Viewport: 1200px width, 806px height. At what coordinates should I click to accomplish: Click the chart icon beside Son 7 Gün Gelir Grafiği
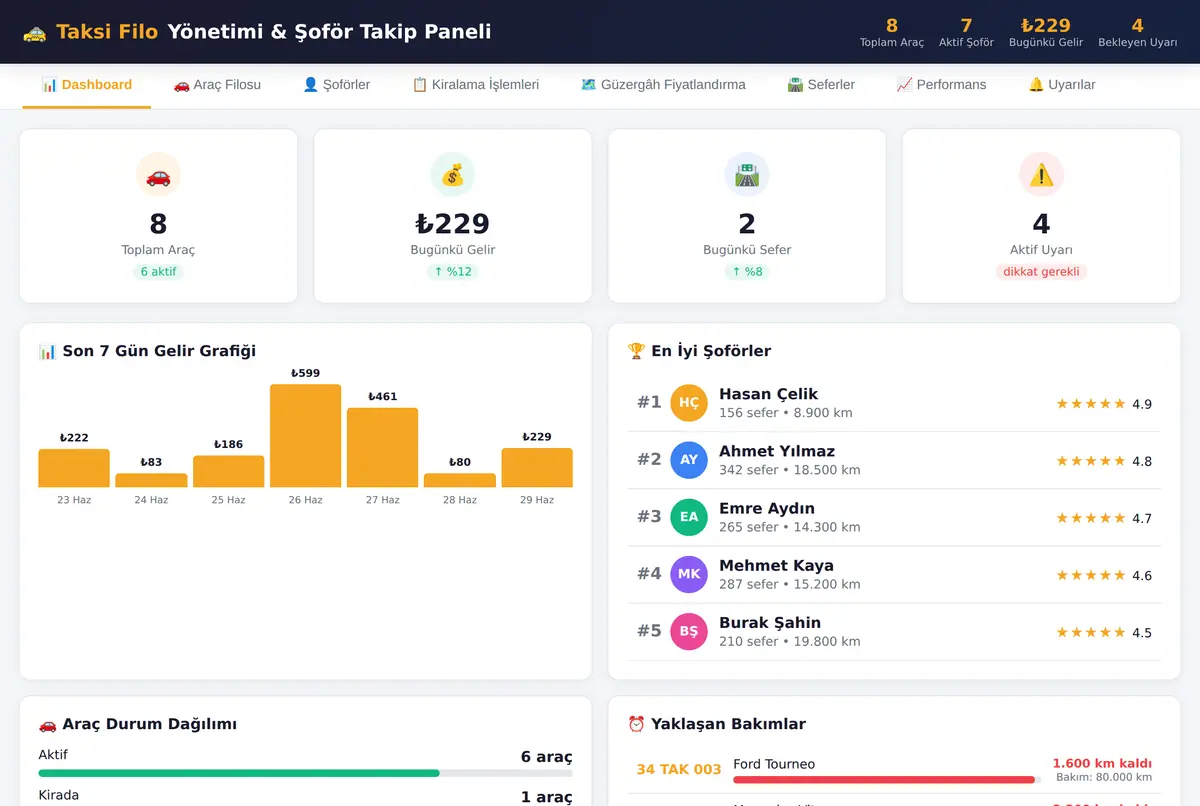tap(47, 351)
